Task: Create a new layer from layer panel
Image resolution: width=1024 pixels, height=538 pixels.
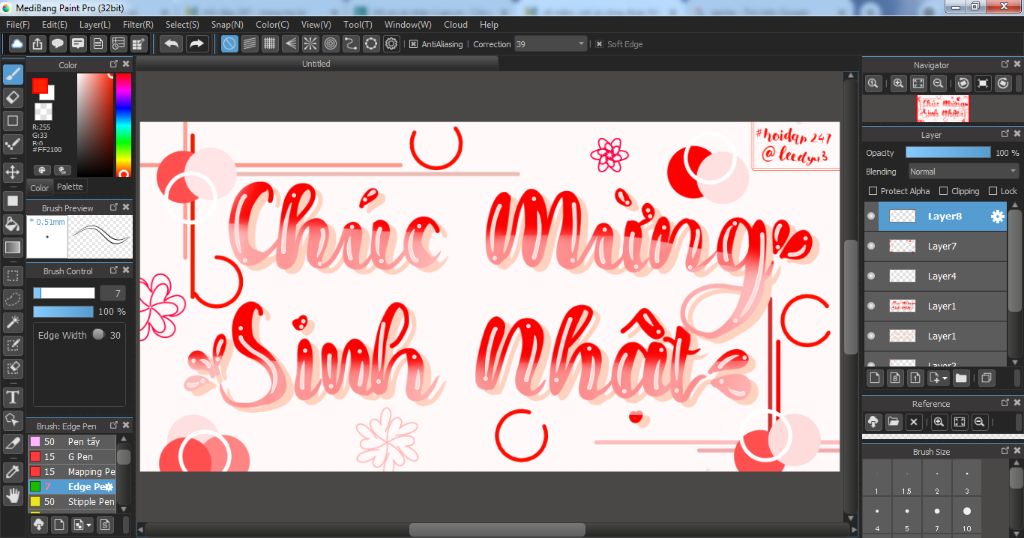Action: 875,378
